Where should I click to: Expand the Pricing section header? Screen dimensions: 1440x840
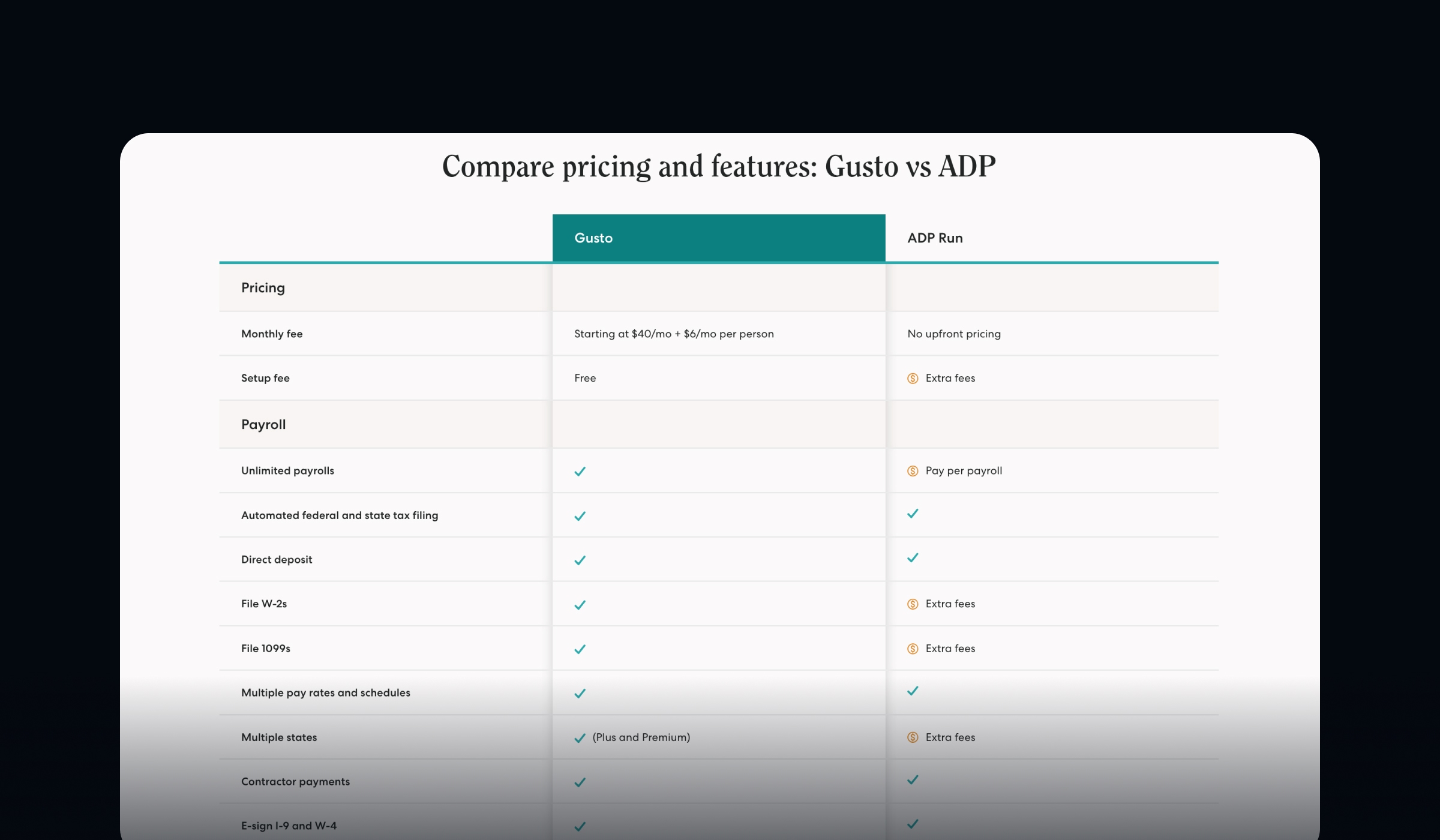click(x=263, y=287)
